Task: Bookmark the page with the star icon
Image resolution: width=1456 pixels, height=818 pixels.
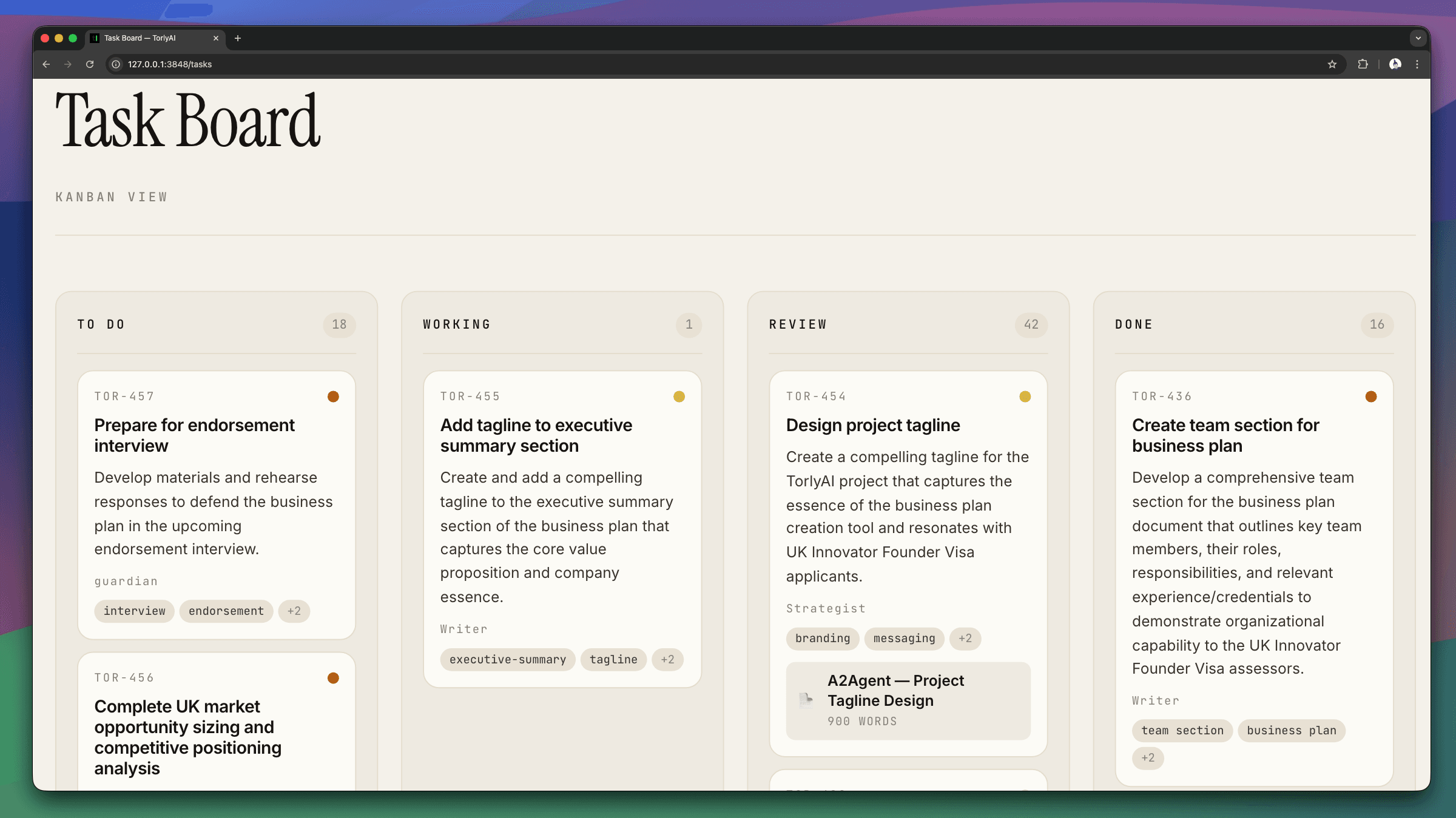Action: [x=1332, y=64]
